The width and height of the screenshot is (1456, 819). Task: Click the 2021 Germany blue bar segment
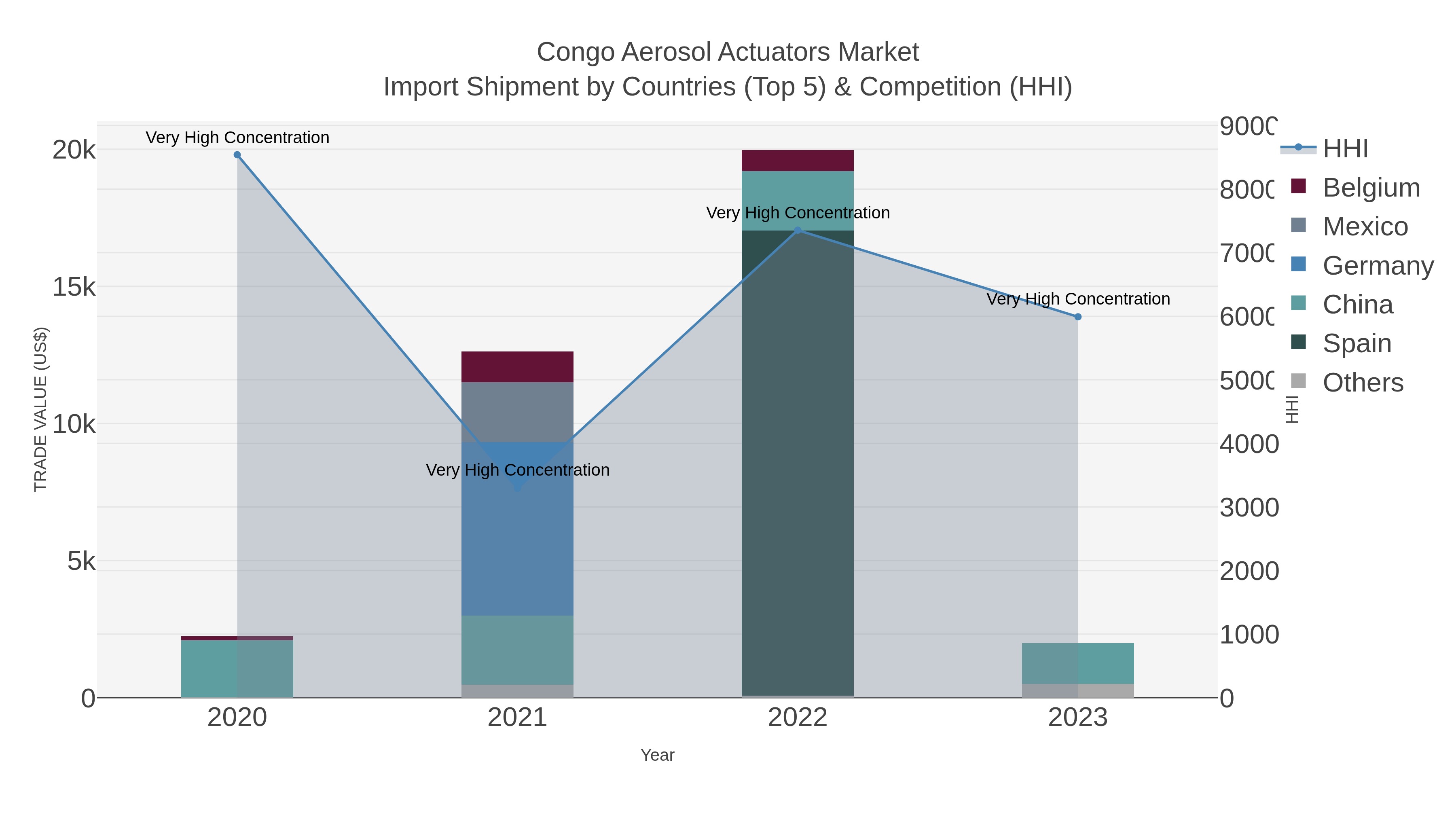pyautogui.click(x=517, y=529)
